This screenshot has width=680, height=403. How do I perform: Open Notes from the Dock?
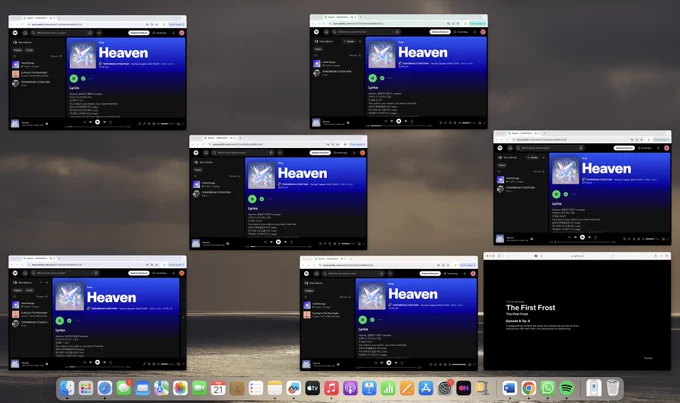(x=275, y=388)
